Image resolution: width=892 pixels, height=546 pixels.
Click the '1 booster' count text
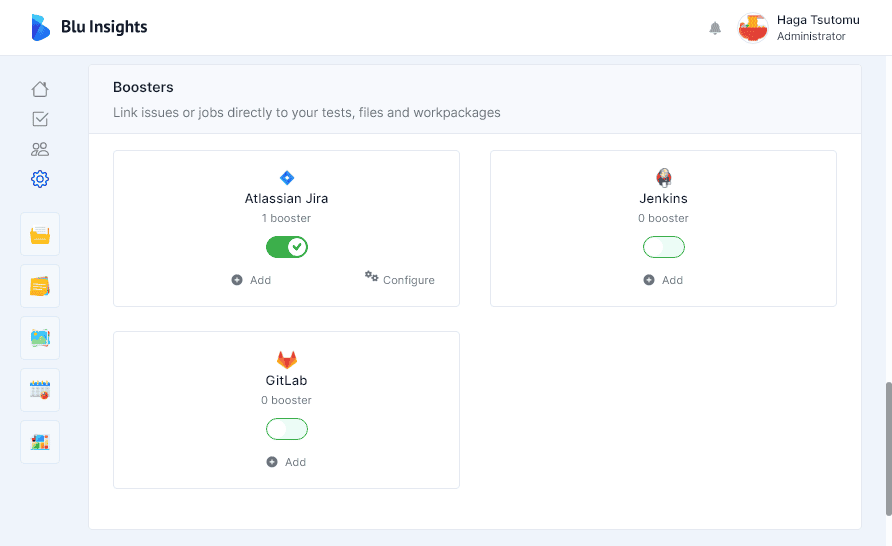[286, 218]
